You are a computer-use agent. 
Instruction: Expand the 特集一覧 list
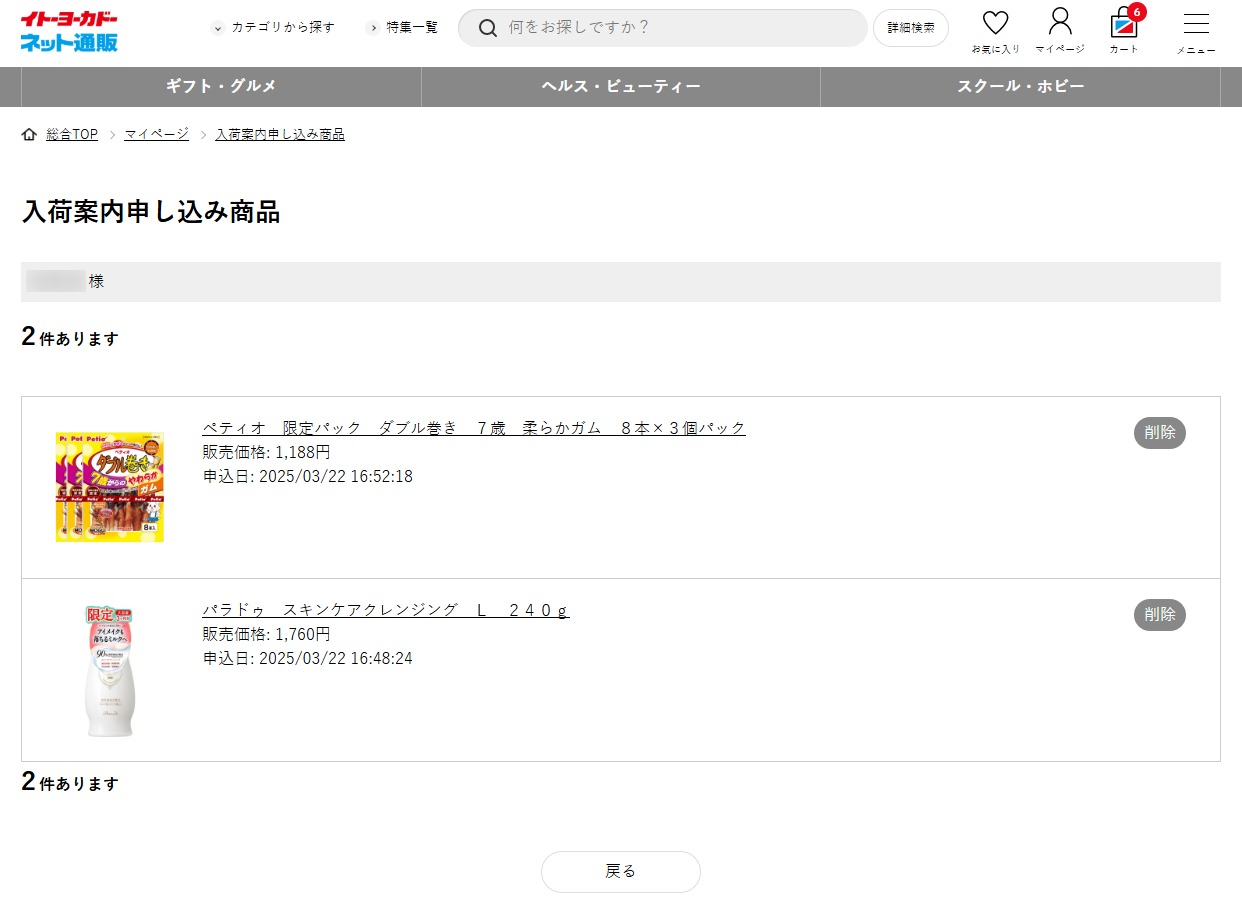402,28
